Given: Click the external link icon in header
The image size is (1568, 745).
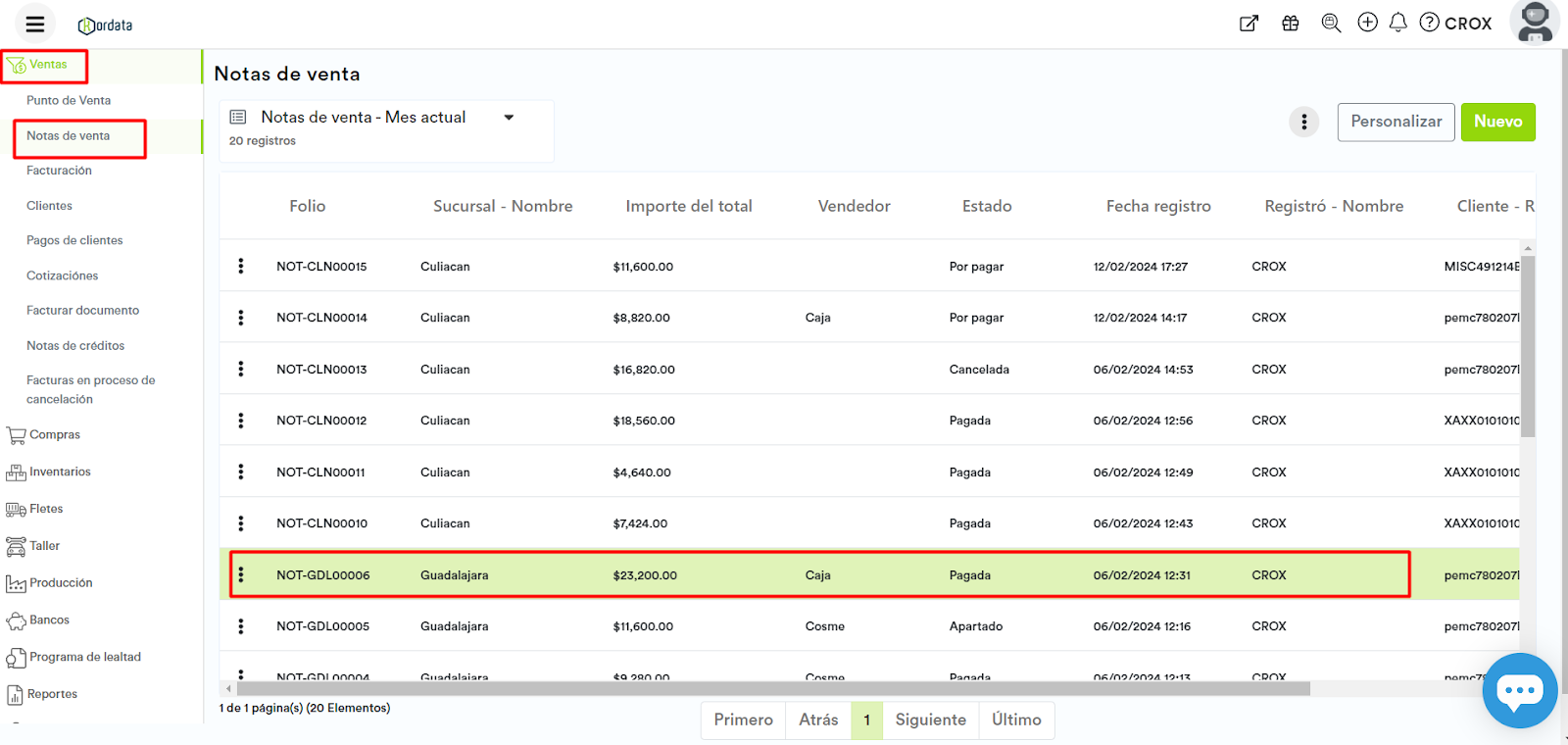Looking at the screenshot, I should [1249, 24].
